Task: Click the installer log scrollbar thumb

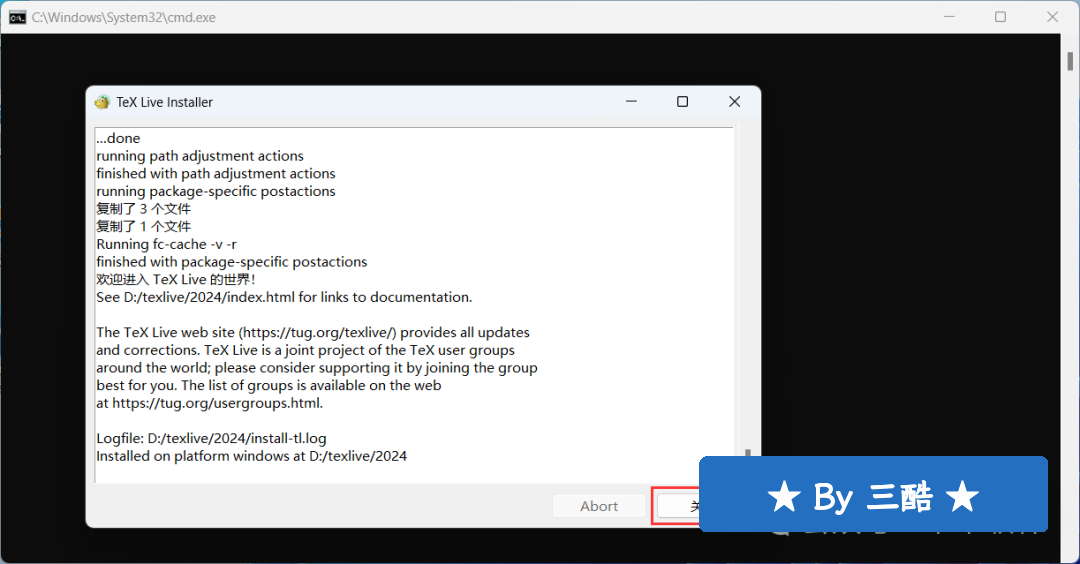Action: [747, 453]
